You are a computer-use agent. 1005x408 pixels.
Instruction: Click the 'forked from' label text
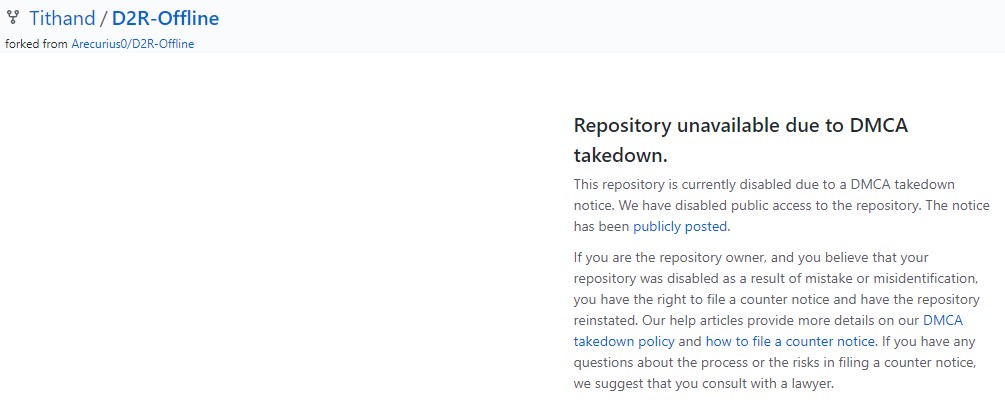pyautogui.click(x=36, y=44)
